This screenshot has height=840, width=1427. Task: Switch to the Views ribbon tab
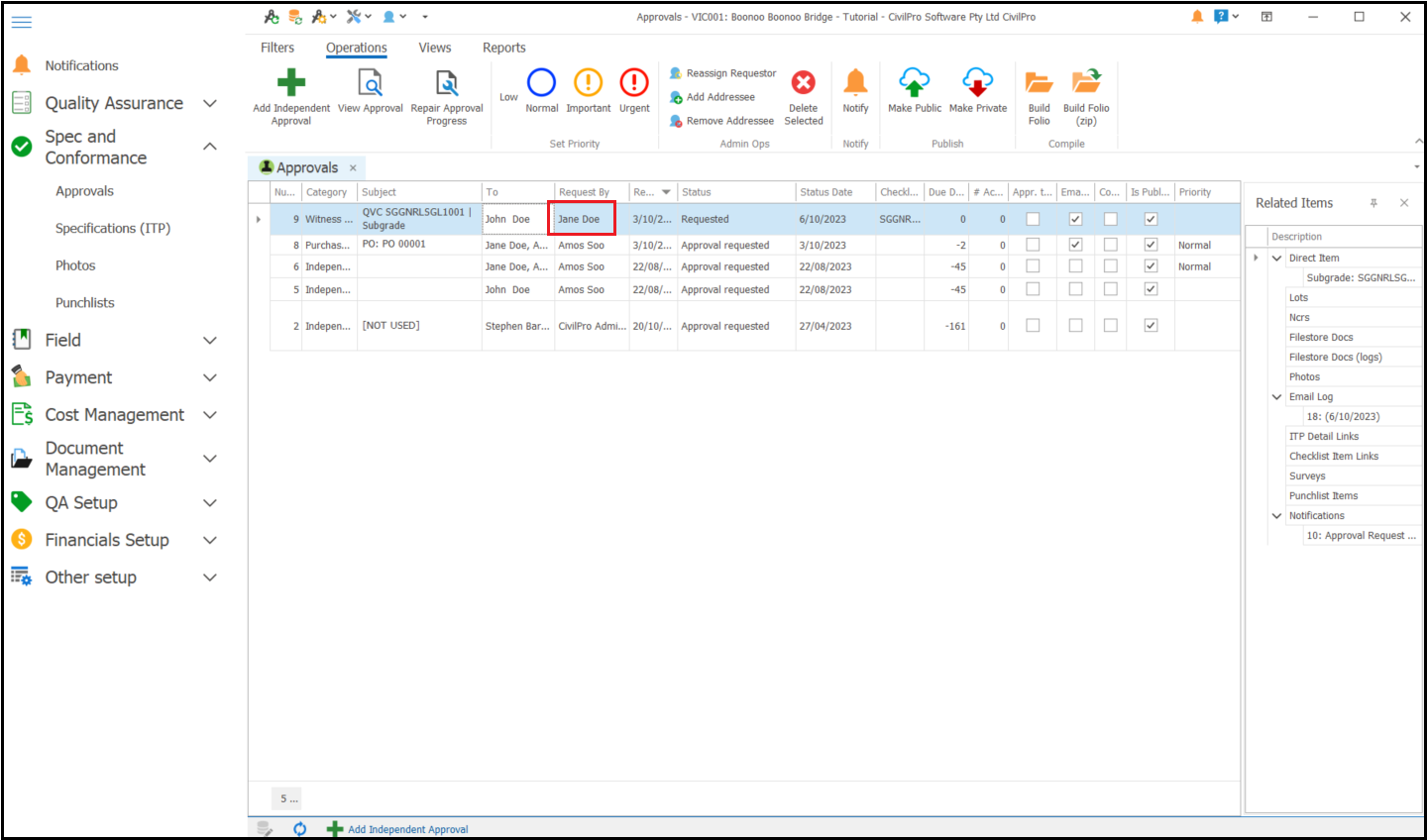(434, 48)
